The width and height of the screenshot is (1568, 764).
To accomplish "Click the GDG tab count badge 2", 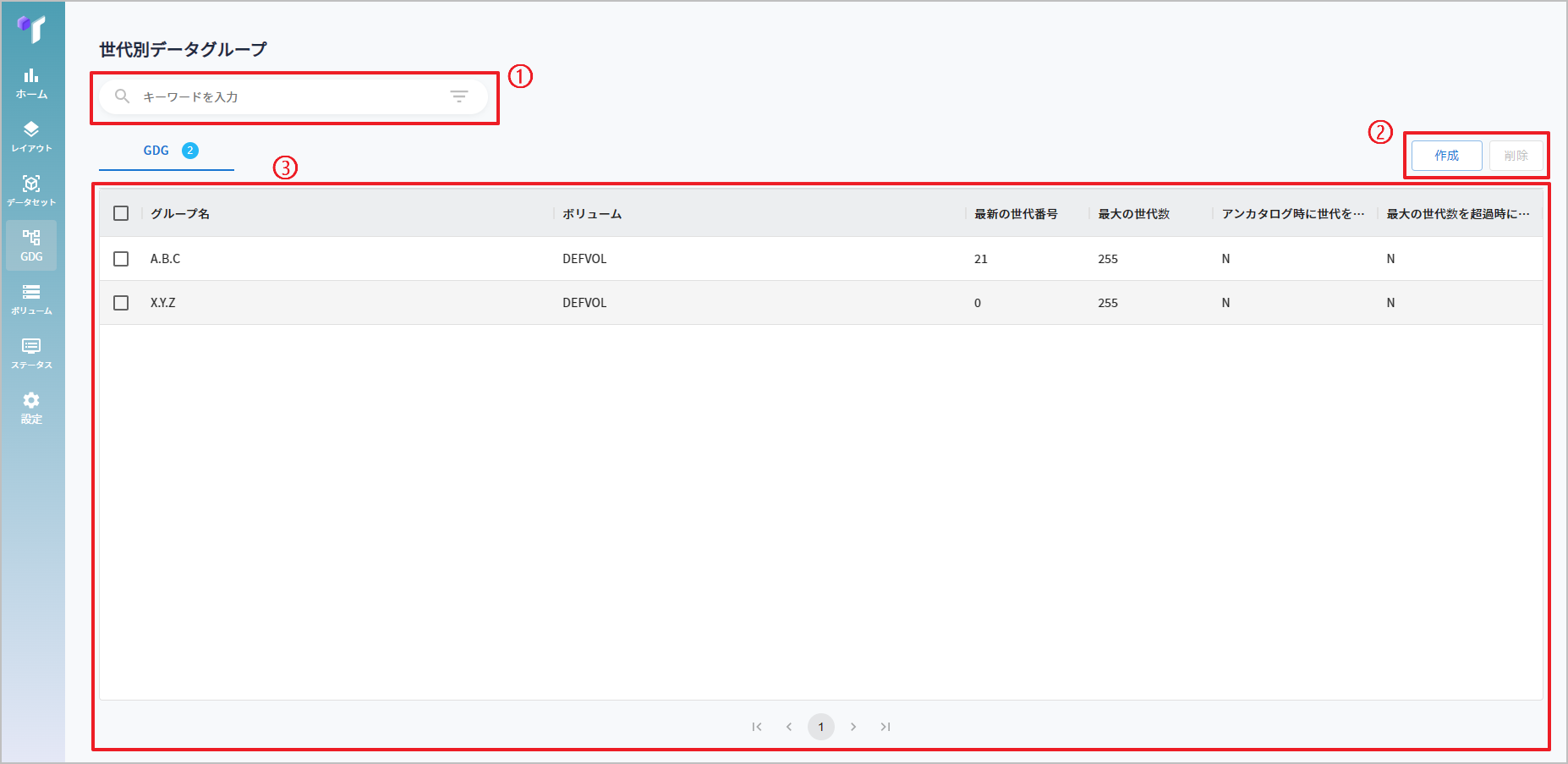I will tap(190, 151).
